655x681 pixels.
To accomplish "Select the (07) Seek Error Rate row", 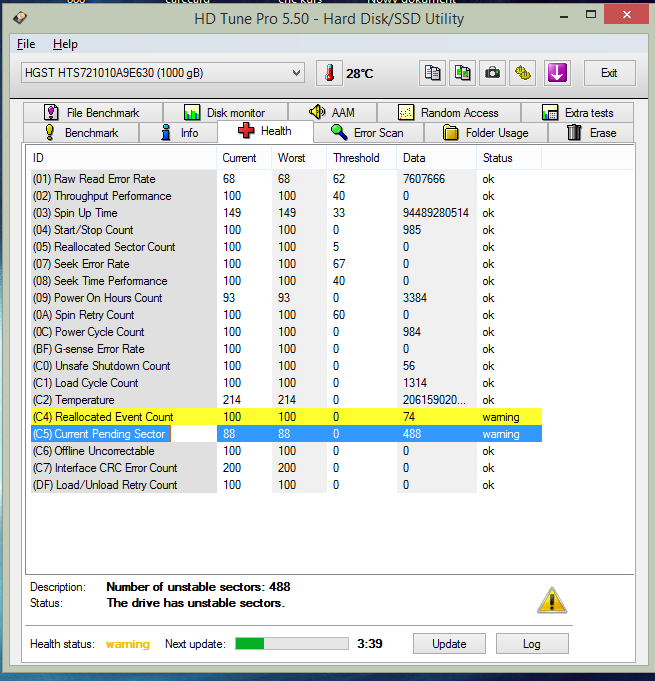I will 287,264.
